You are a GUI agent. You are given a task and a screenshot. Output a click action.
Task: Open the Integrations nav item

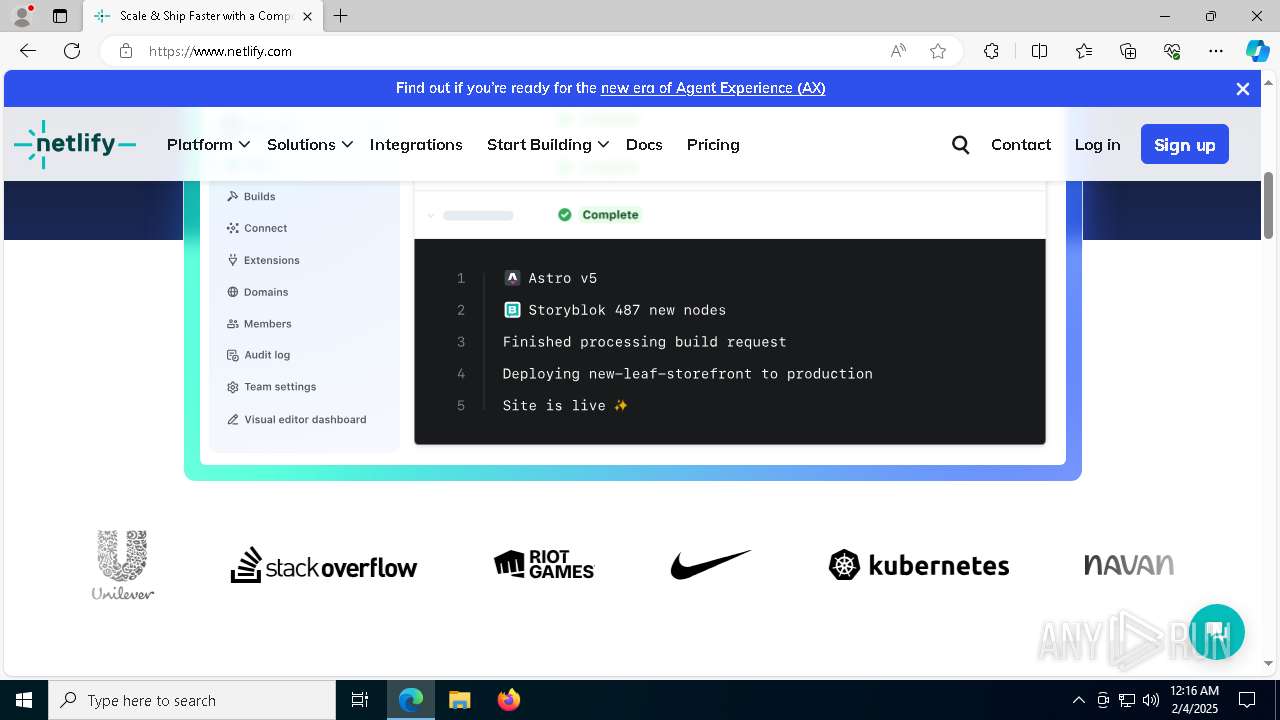pos(416,145)
